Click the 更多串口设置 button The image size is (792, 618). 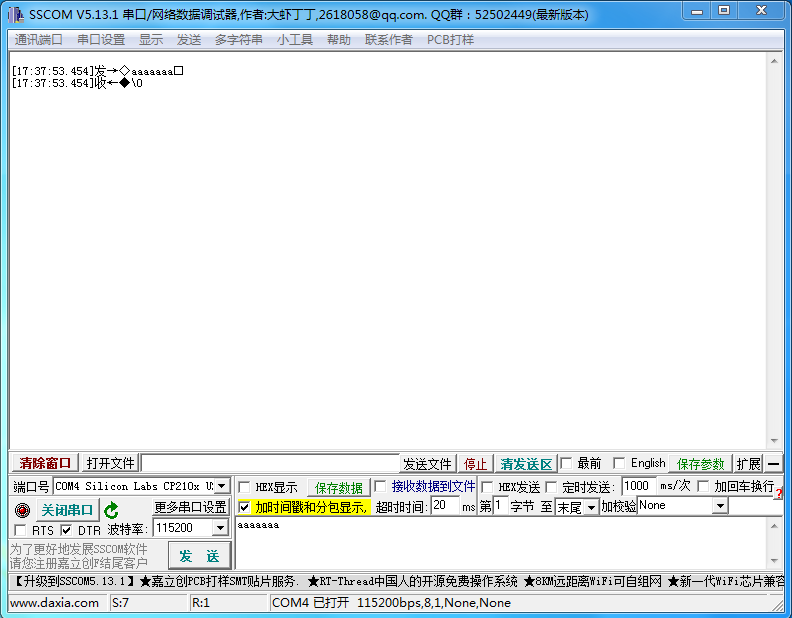pos(190,507)
